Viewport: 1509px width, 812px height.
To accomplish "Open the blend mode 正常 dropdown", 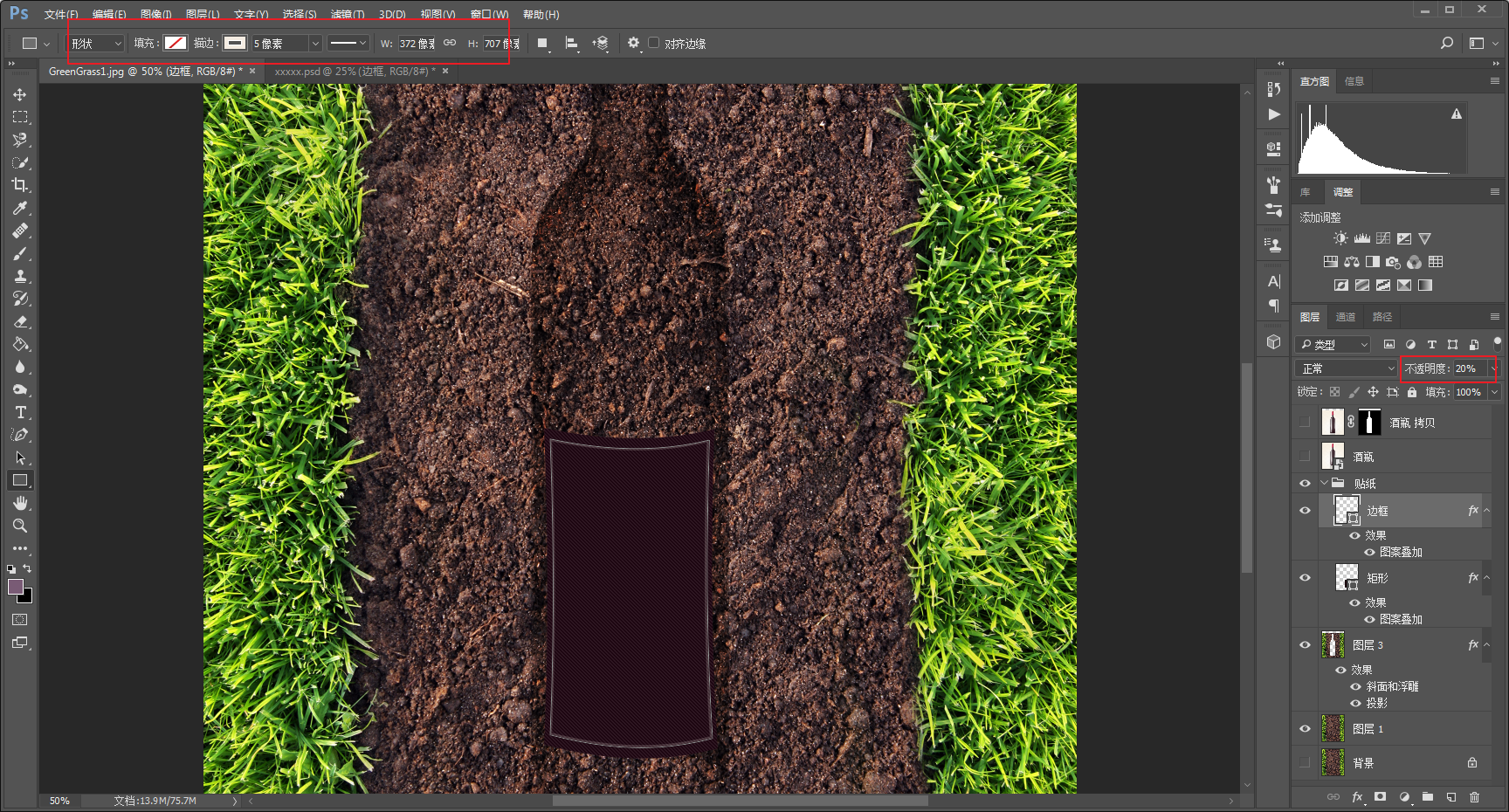I will tap(1347, 368).
